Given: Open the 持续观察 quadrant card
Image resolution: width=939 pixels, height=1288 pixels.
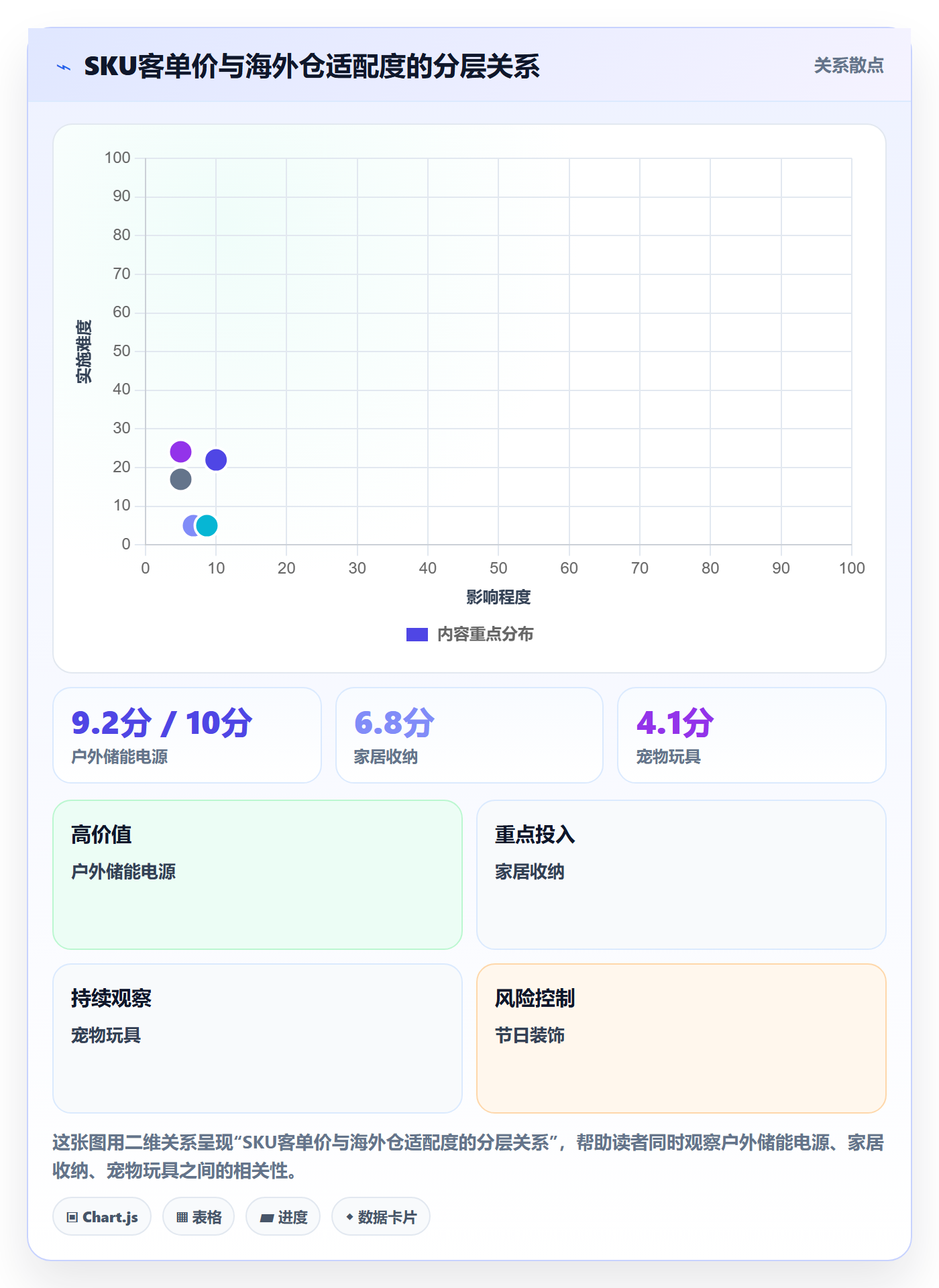Looking at the screenshot, I should coord(258,1038).
